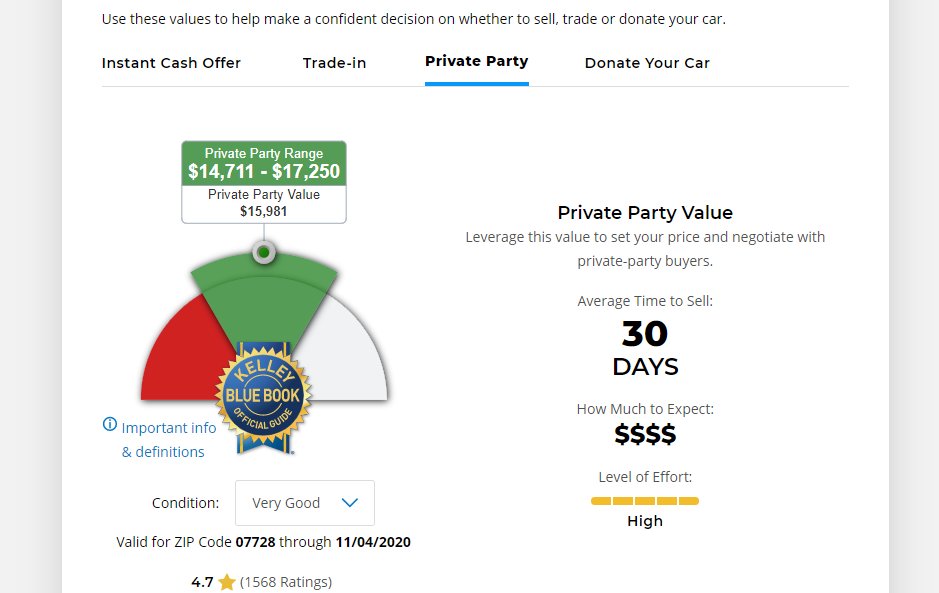
Task: Click the dollar signs under How Much to Expect
Action: 645,434
